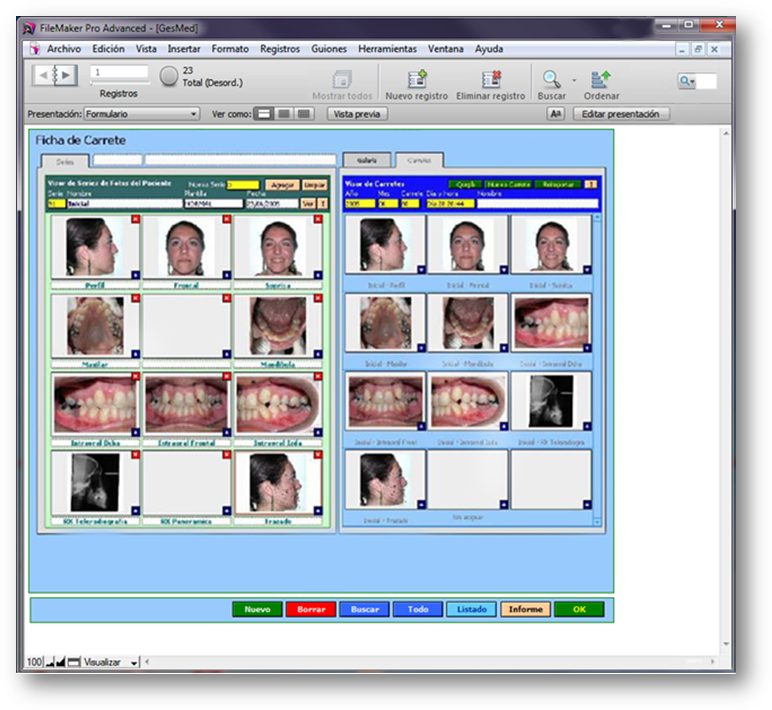Open blue dropdown on Sonrisa series photo
Image resolution: width=772 pixels, height=710 pixels.
[x=318, y=275]
